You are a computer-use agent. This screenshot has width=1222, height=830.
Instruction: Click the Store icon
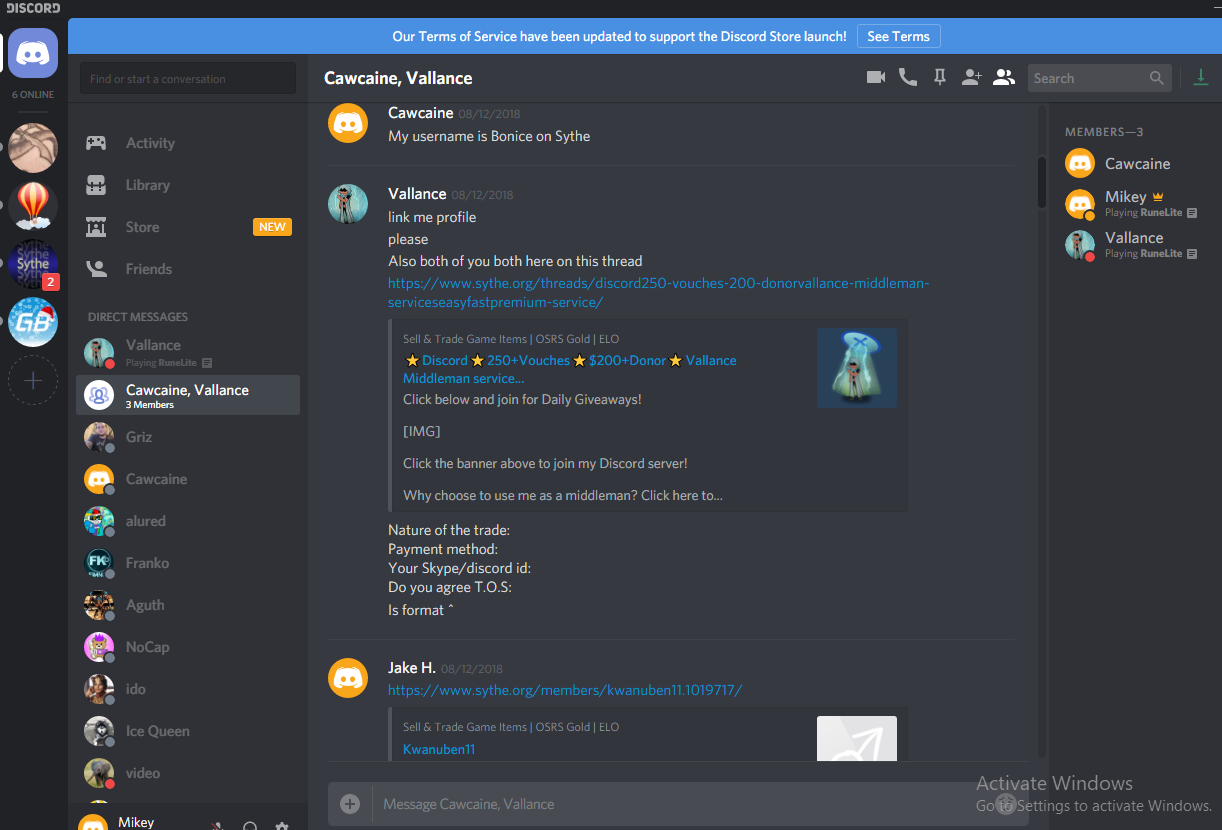pyautogui.click(x=96, y=227)
